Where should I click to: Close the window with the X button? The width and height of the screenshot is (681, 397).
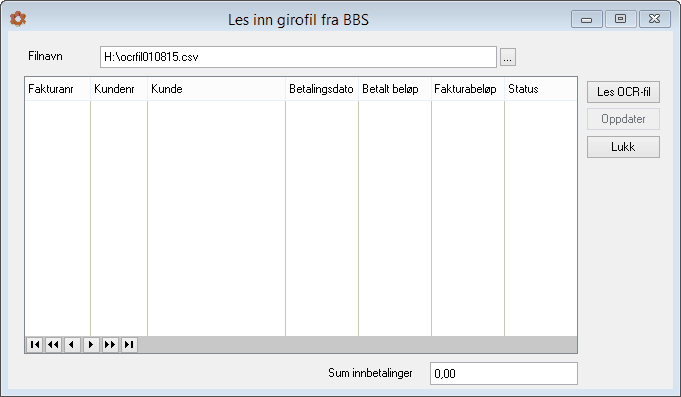coord(655,19)
